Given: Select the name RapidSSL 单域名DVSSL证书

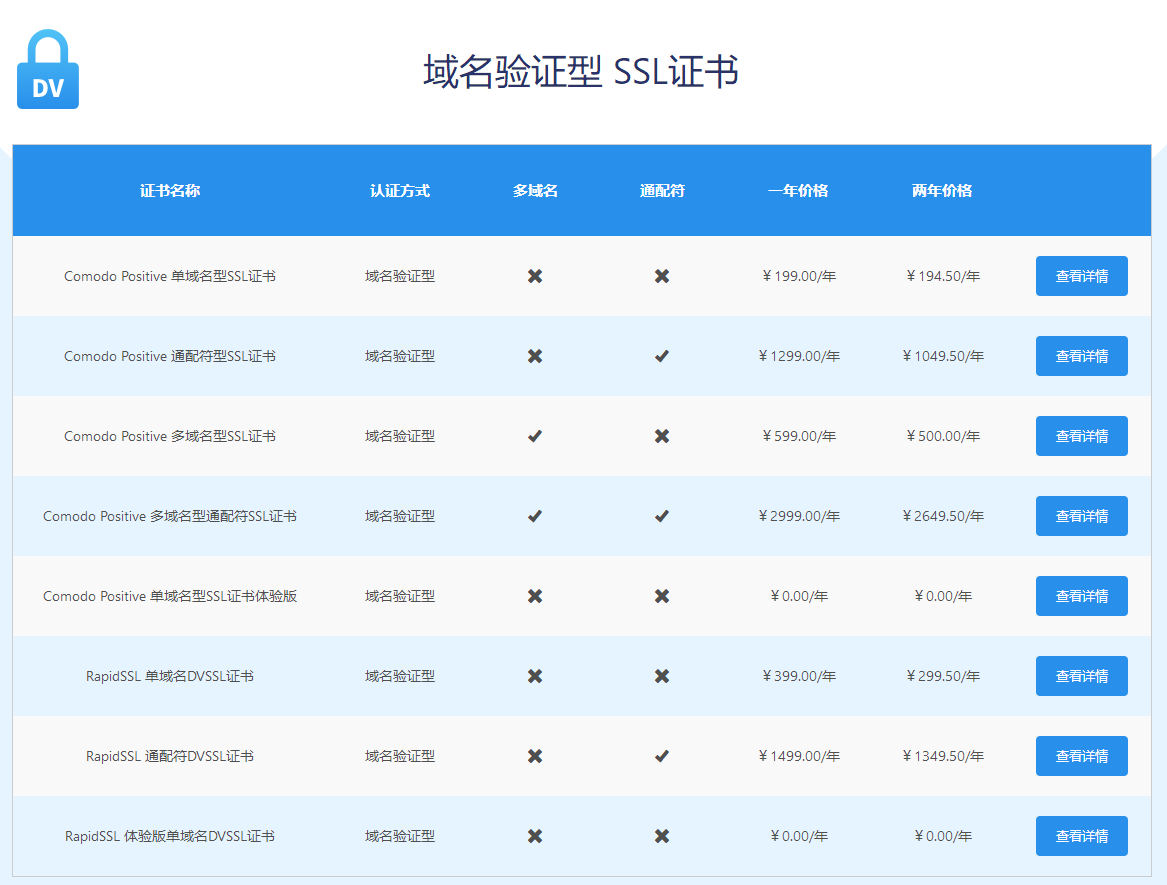Looking at the screenshot, I should coord(170,677).
